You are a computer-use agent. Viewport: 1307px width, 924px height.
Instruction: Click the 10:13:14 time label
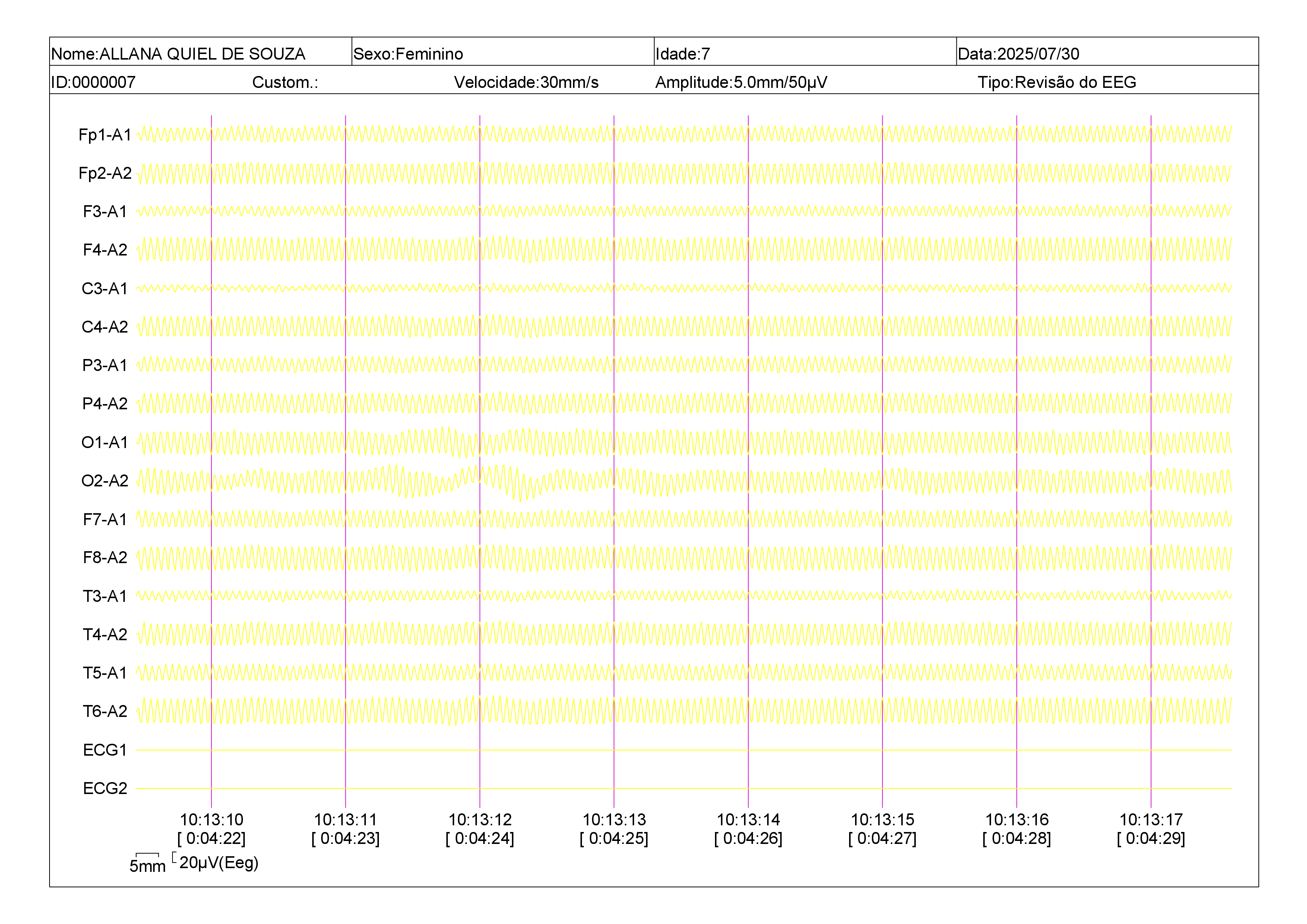749,820
